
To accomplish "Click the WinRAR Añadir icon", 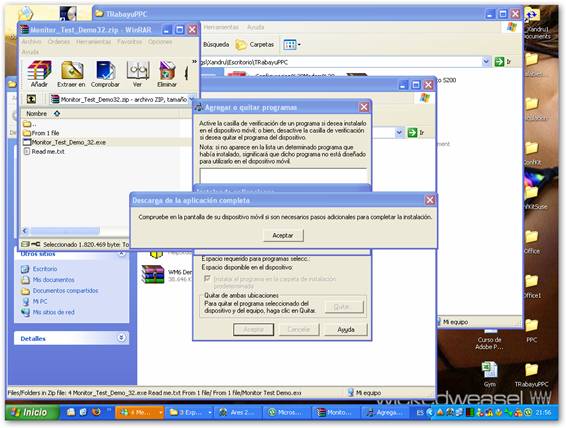I will tap(39, 74).
